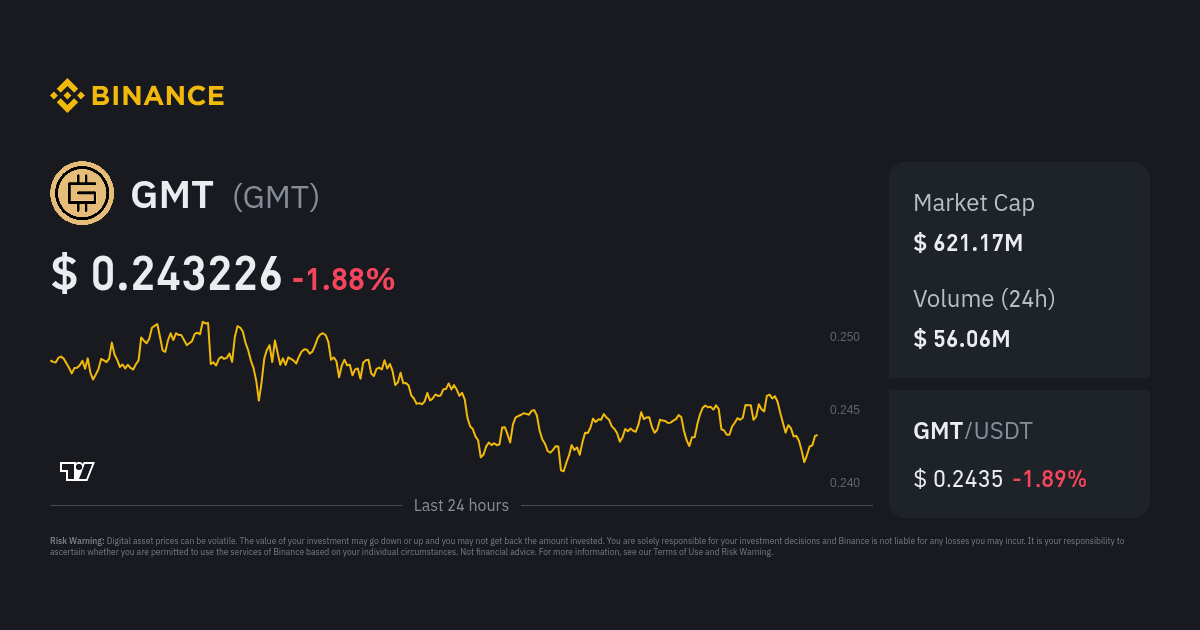Click the Last 24 hours label
The width and height of the screenshot is (1200, 630).
(x=461, y=506)
